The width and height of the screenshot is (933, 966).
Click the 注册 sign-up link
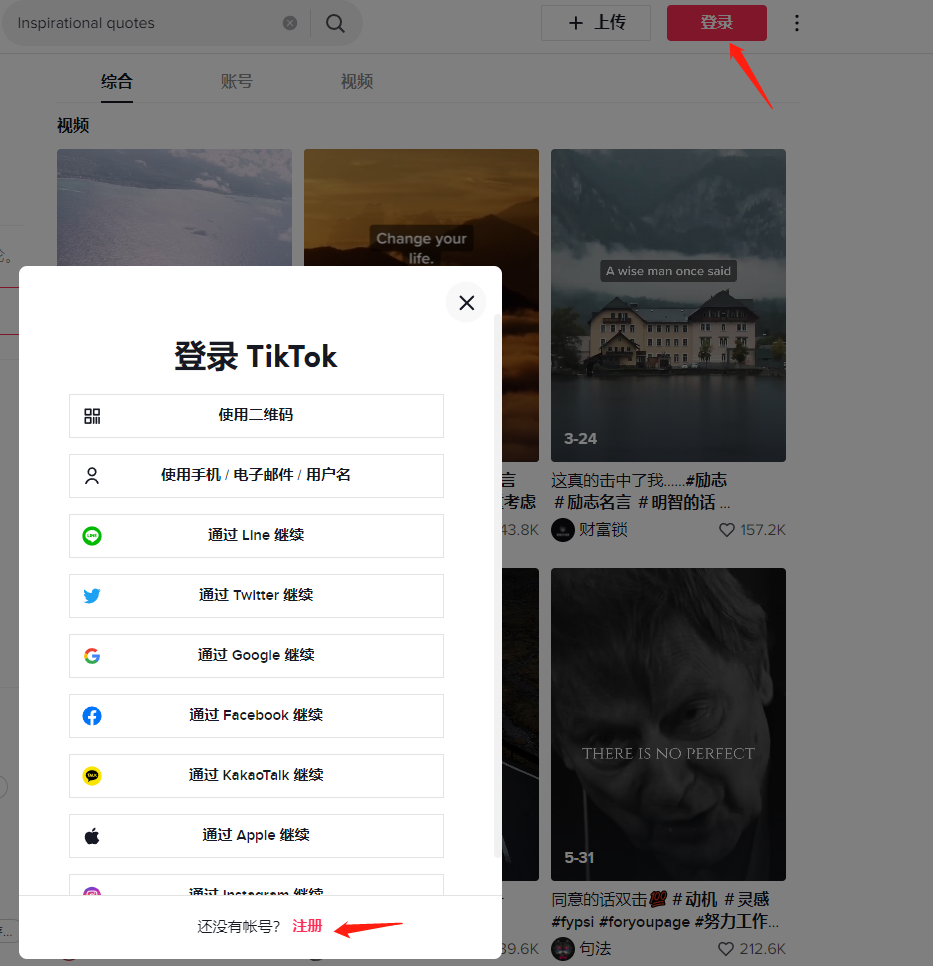coord(307,926)
